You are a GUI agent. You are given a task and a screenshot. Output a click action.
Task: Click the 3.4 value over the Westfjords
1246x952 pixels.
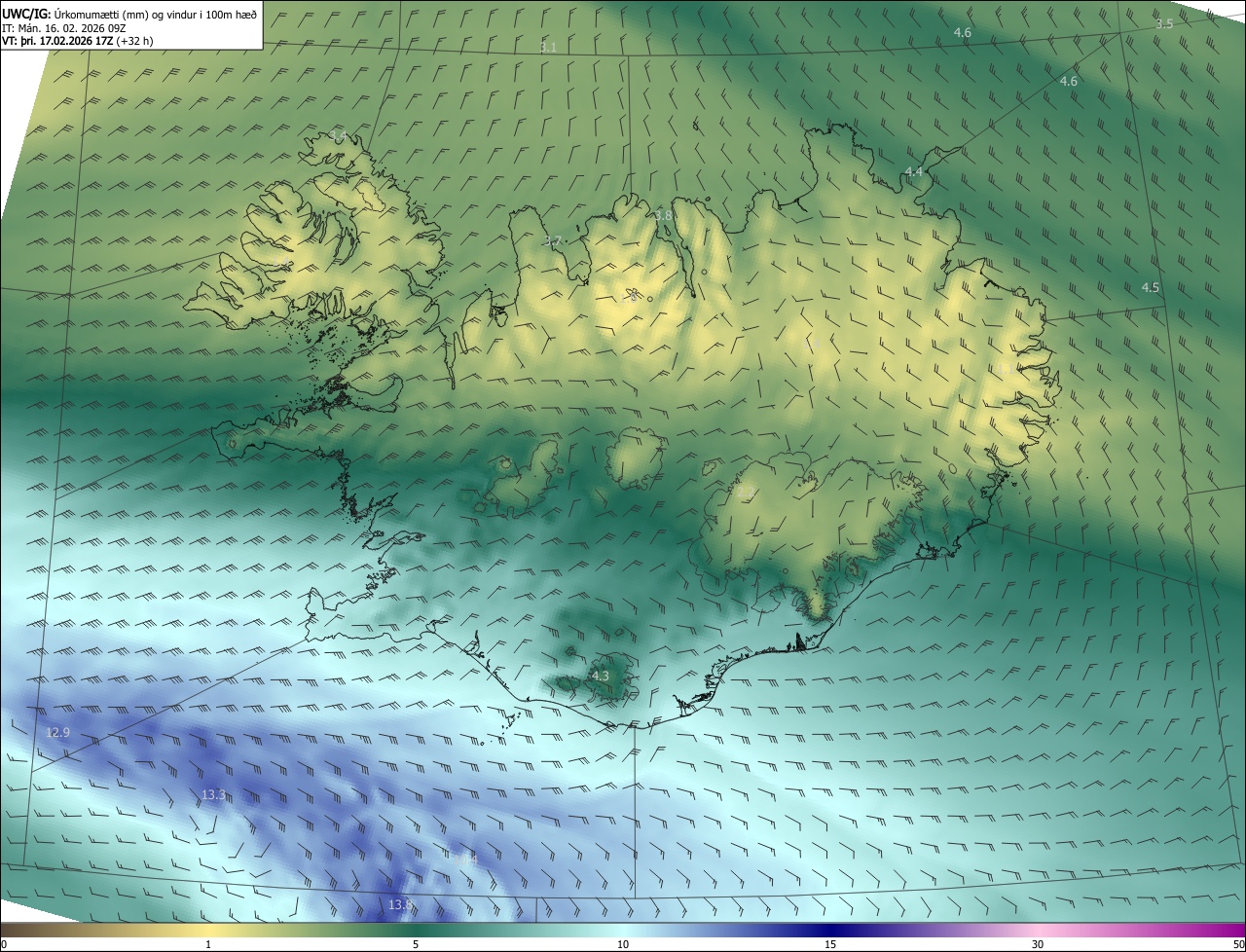[x=338, y=134]
